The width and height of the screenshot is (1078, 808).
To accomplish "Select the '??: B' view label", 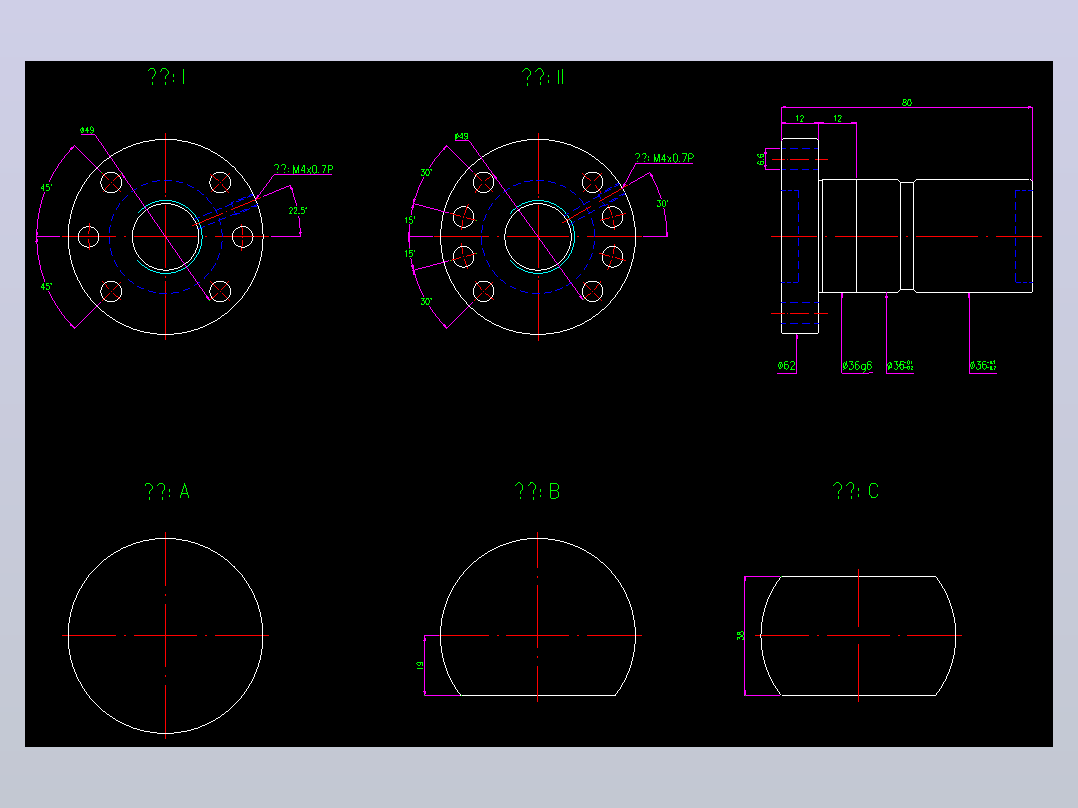I will click(x=538, y=491).
